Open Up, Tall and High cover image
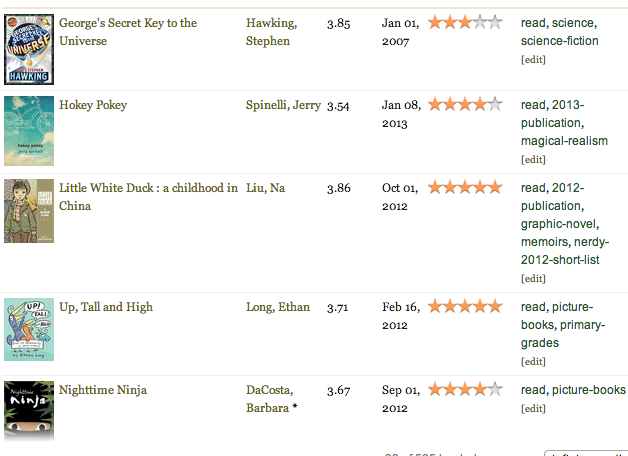Screen dimensions: 628x456 coord(29,329)
